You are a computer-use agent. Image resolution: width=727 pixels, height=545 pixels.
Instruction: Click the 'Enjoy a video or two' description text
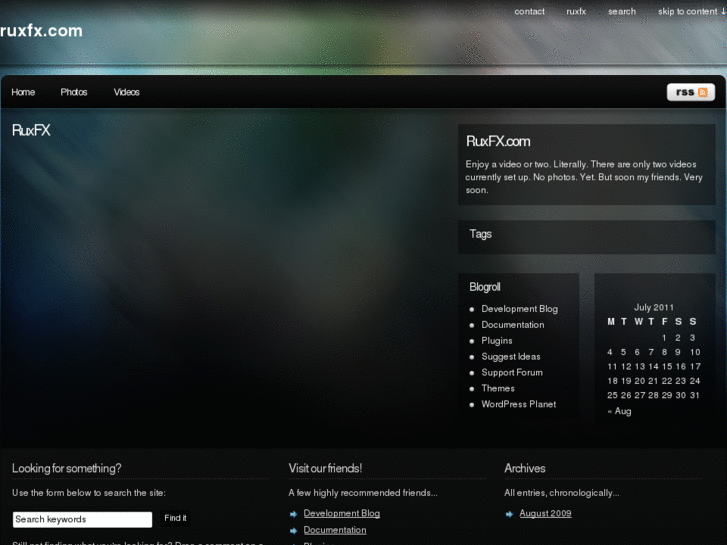584,177
